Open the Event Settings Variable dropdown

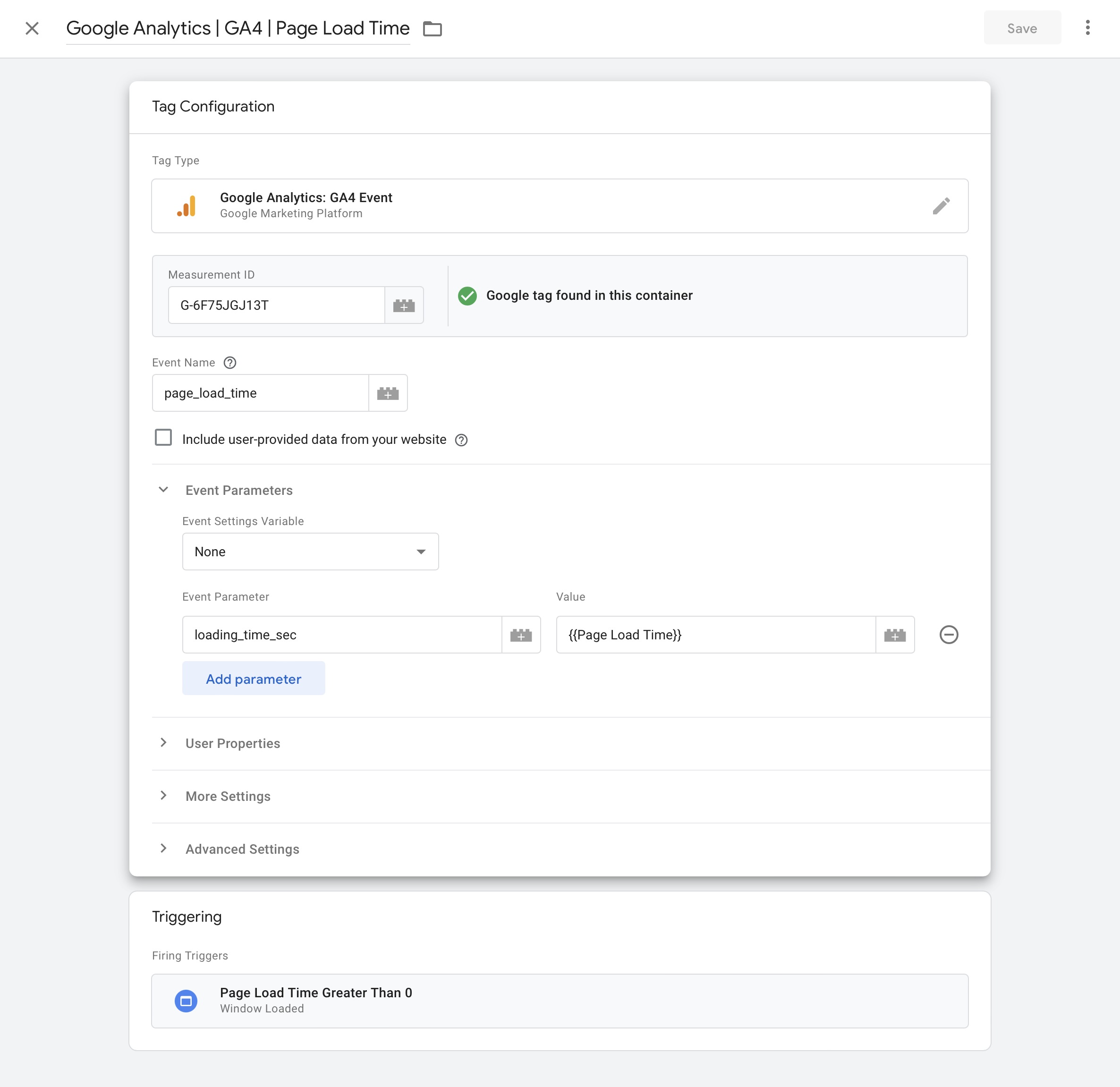(310, 551)
